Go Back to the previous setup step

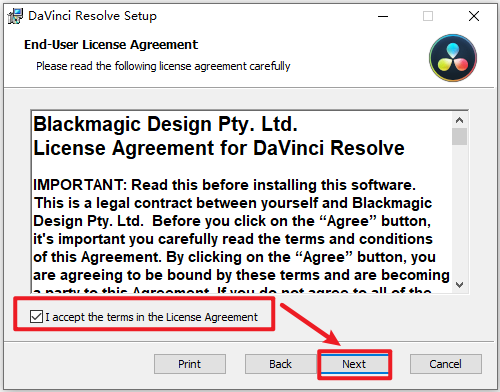[x=280, y=364]
